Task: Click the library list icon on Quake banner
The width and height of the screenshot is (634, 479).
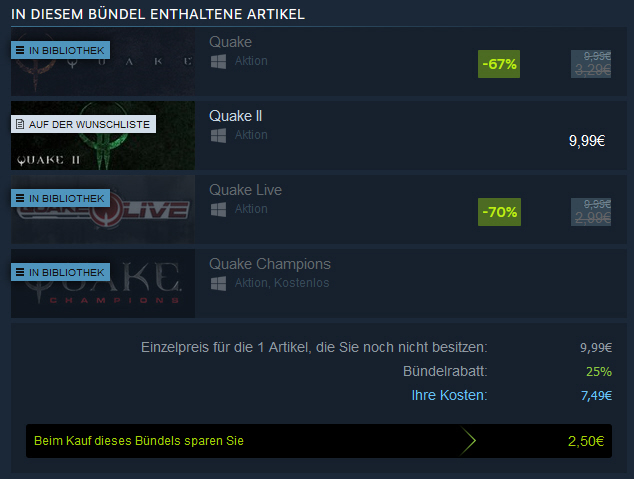Action: point(20,50)
